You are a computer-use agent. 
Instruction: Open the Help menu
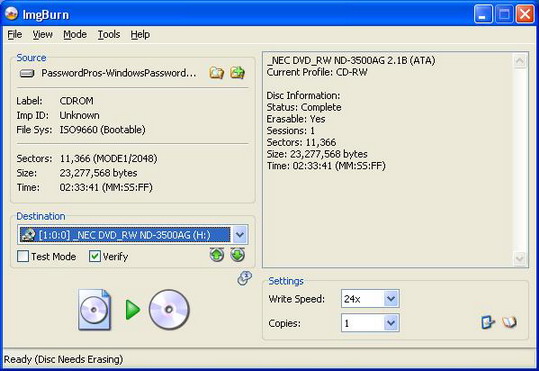(140, 34)
